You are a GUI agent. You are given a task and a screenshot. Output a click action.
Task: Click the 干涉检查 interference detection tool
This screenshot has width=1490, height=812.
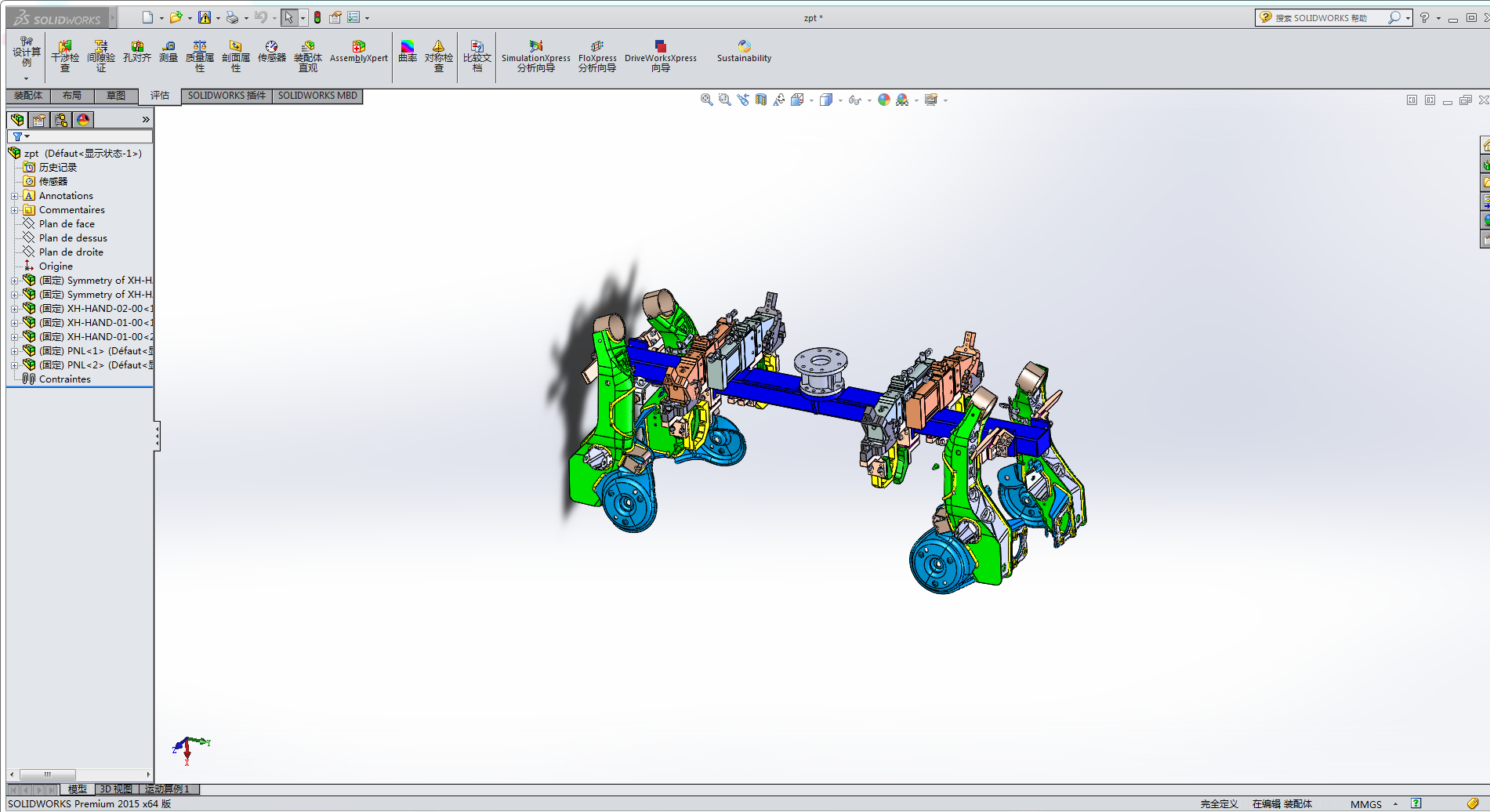click(65, 56)
